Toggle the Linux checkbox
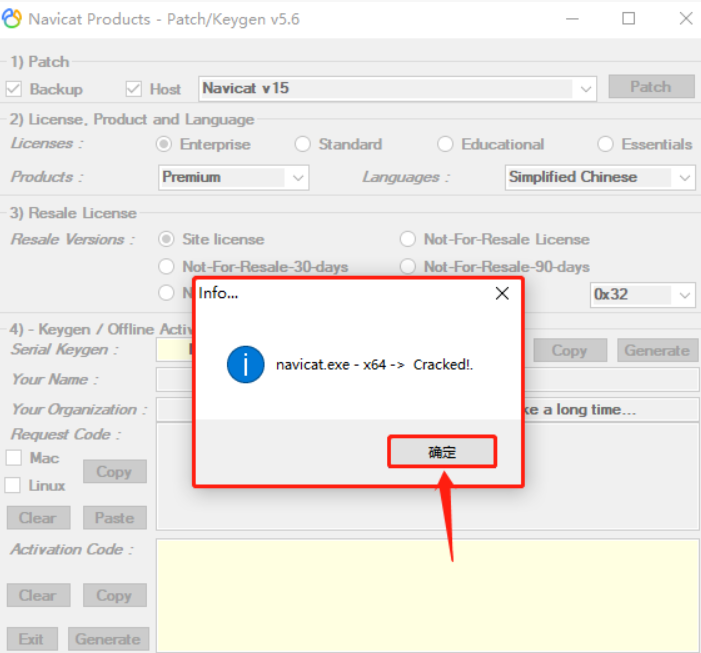 [x=13, y=485]
